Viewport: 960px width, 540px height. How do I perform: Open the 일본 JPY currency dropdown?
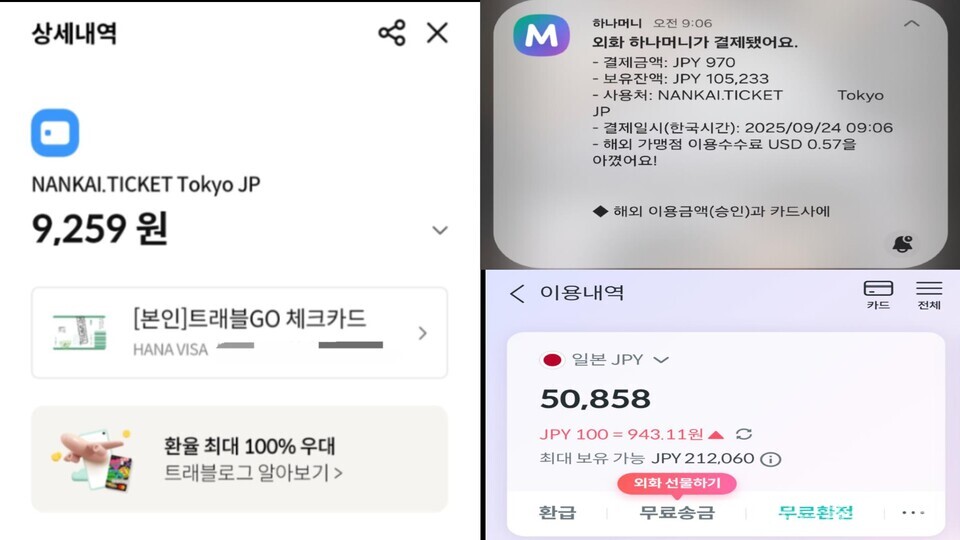(x=604, y=359)
